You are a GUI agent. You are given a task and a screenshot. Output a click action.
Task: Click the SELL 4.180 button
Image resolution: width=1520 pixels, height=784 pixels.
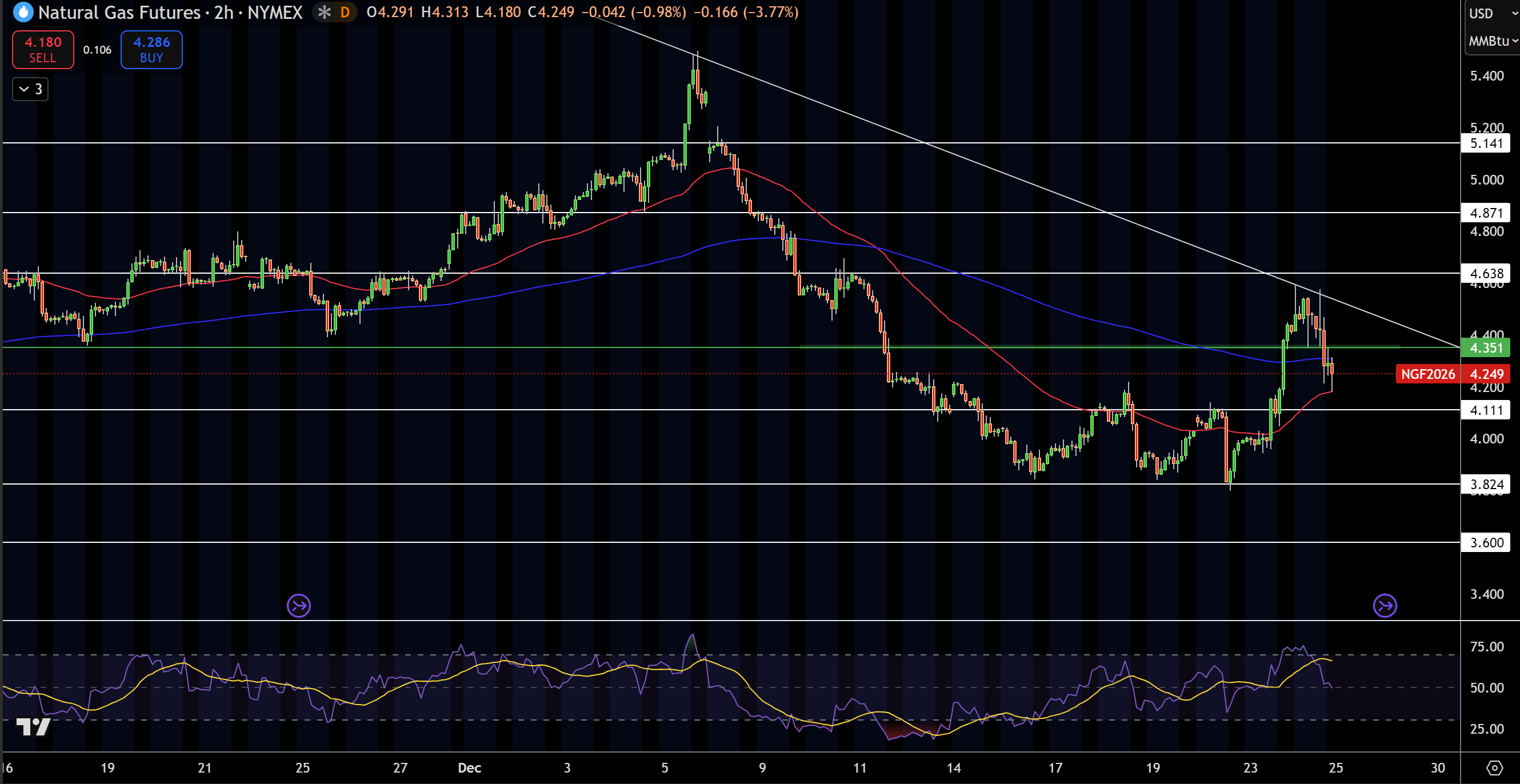[43, 50]
